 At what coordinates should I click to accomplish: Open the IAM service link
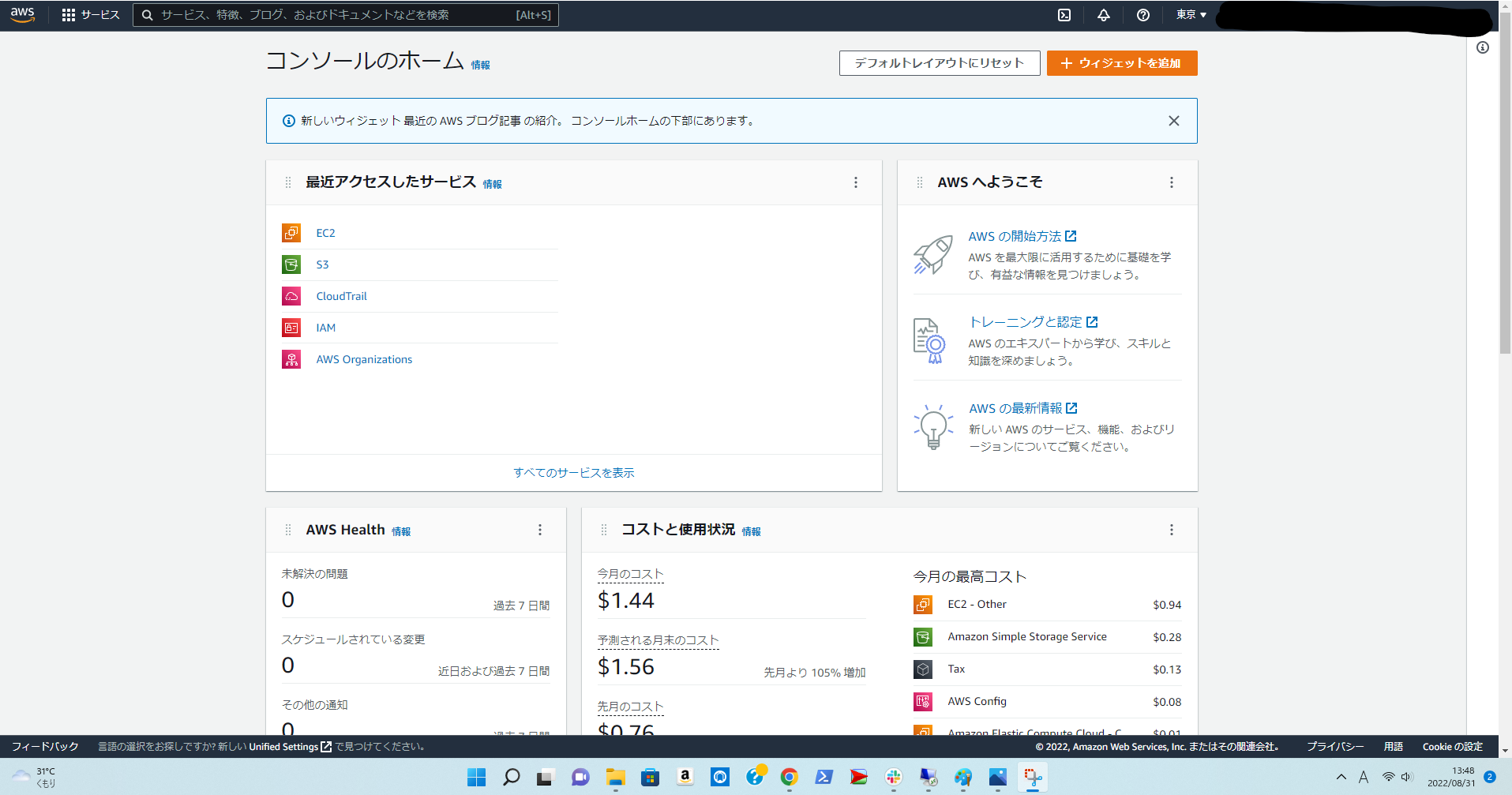[326, 328]
